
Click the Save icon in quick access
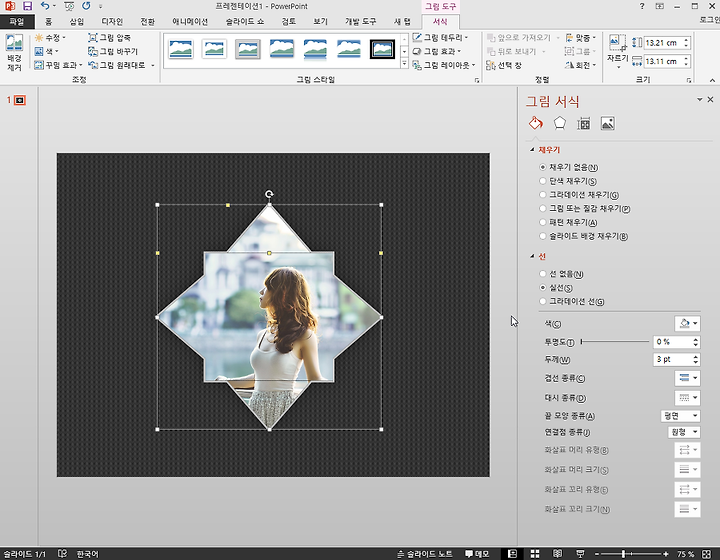coord(28,6)
